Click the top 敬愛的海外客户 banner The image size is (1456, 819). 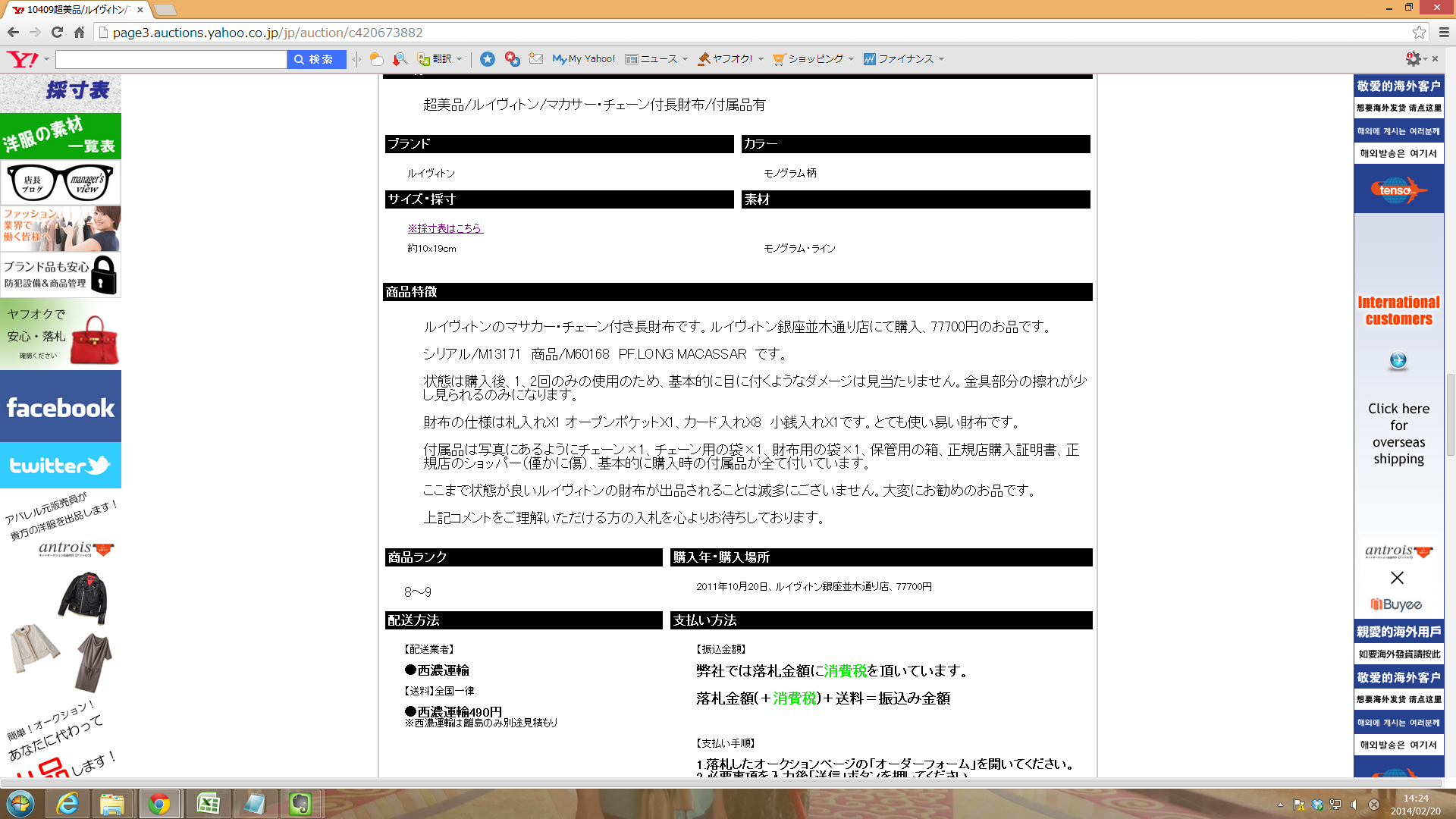point(1398,86)
